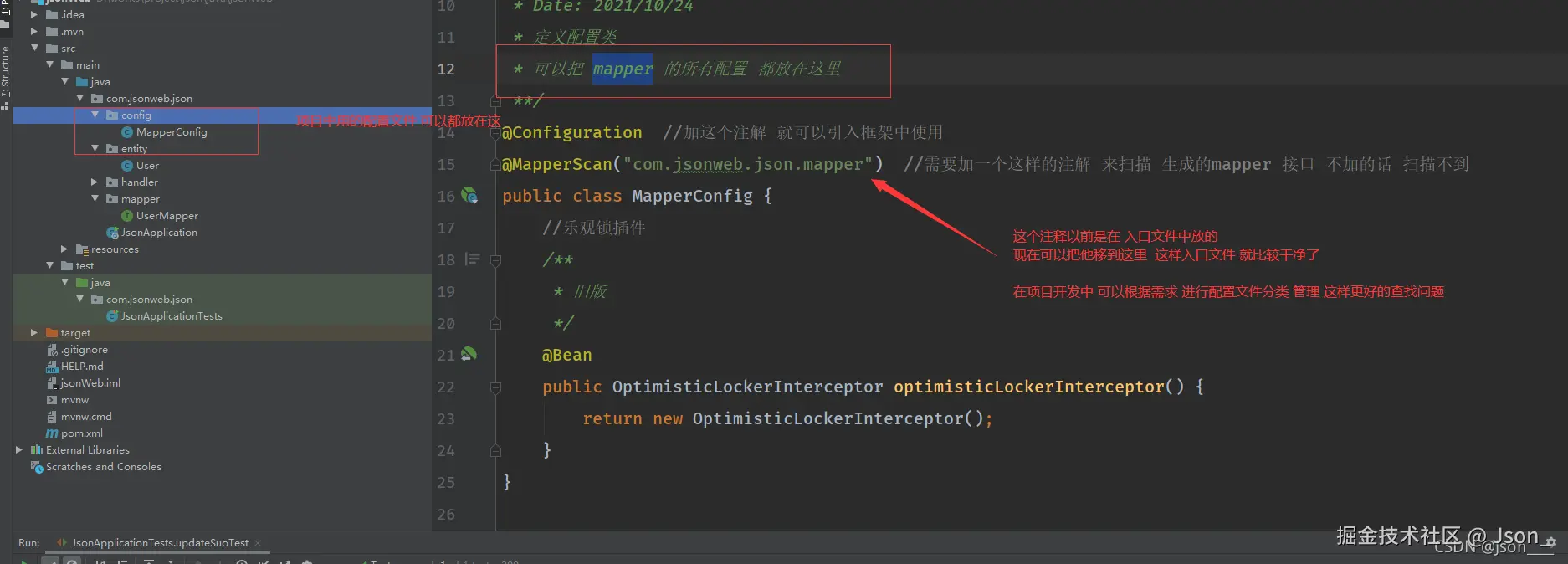Viewport: 1568px width, 564px height.
Task: Expand the .mvn folder arrow
Action: 34,32
